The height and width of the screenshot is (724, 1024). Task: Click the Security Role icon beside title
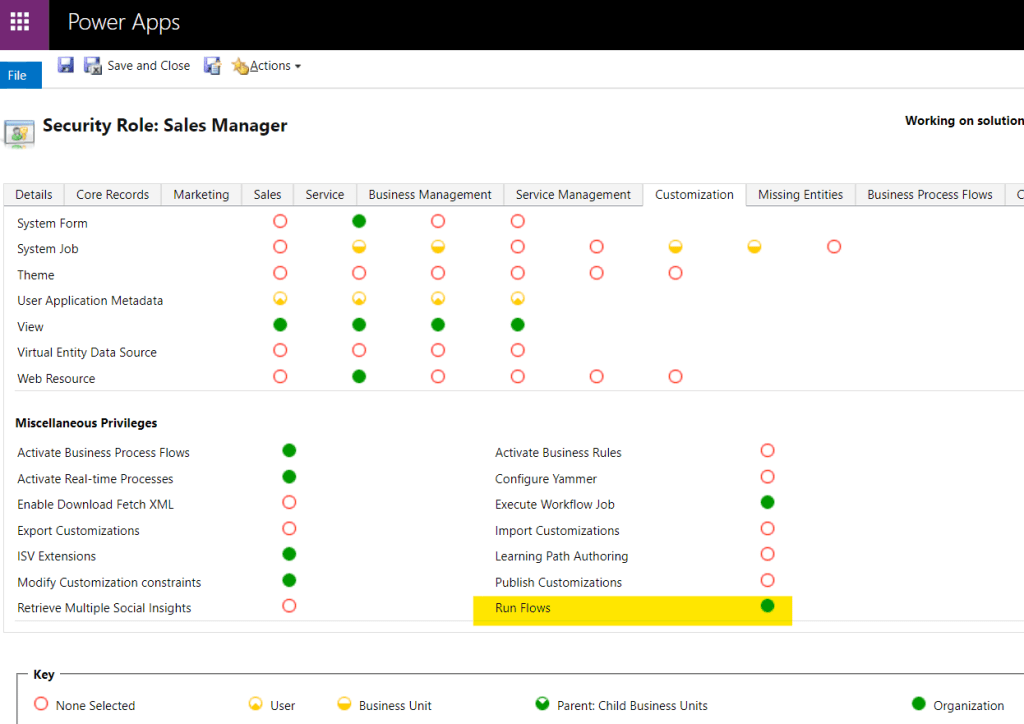click(x=19, y=132)
